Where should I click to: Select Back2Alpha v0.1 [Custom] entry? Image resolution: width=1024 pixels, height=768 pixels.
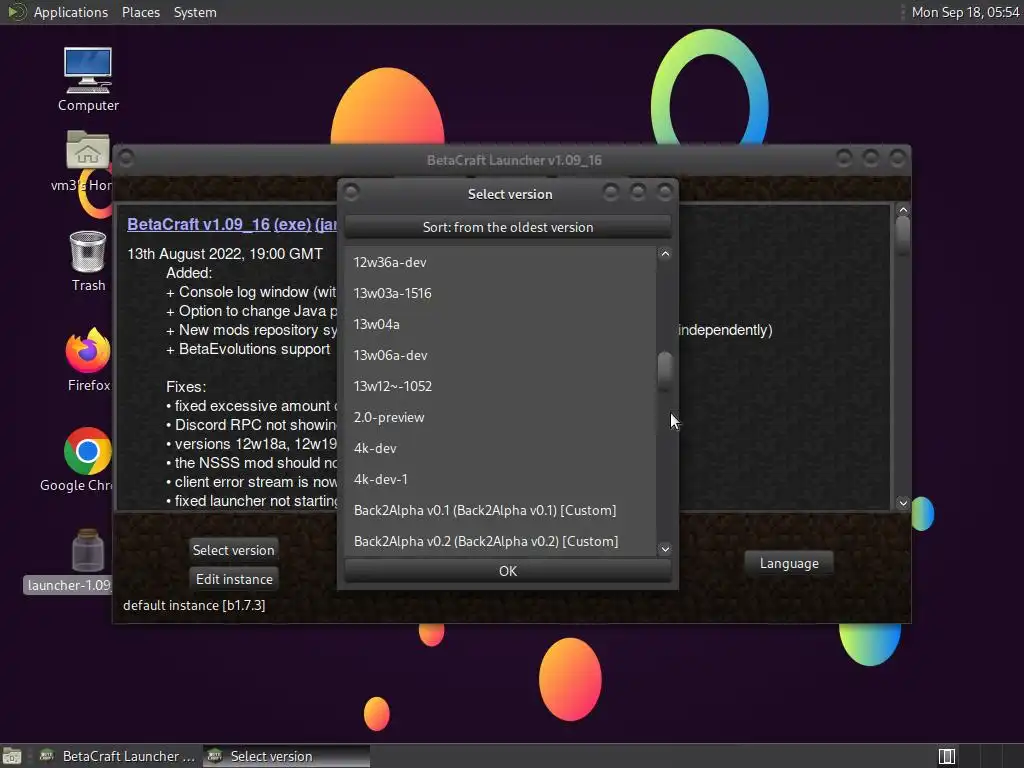click(500, 510)
